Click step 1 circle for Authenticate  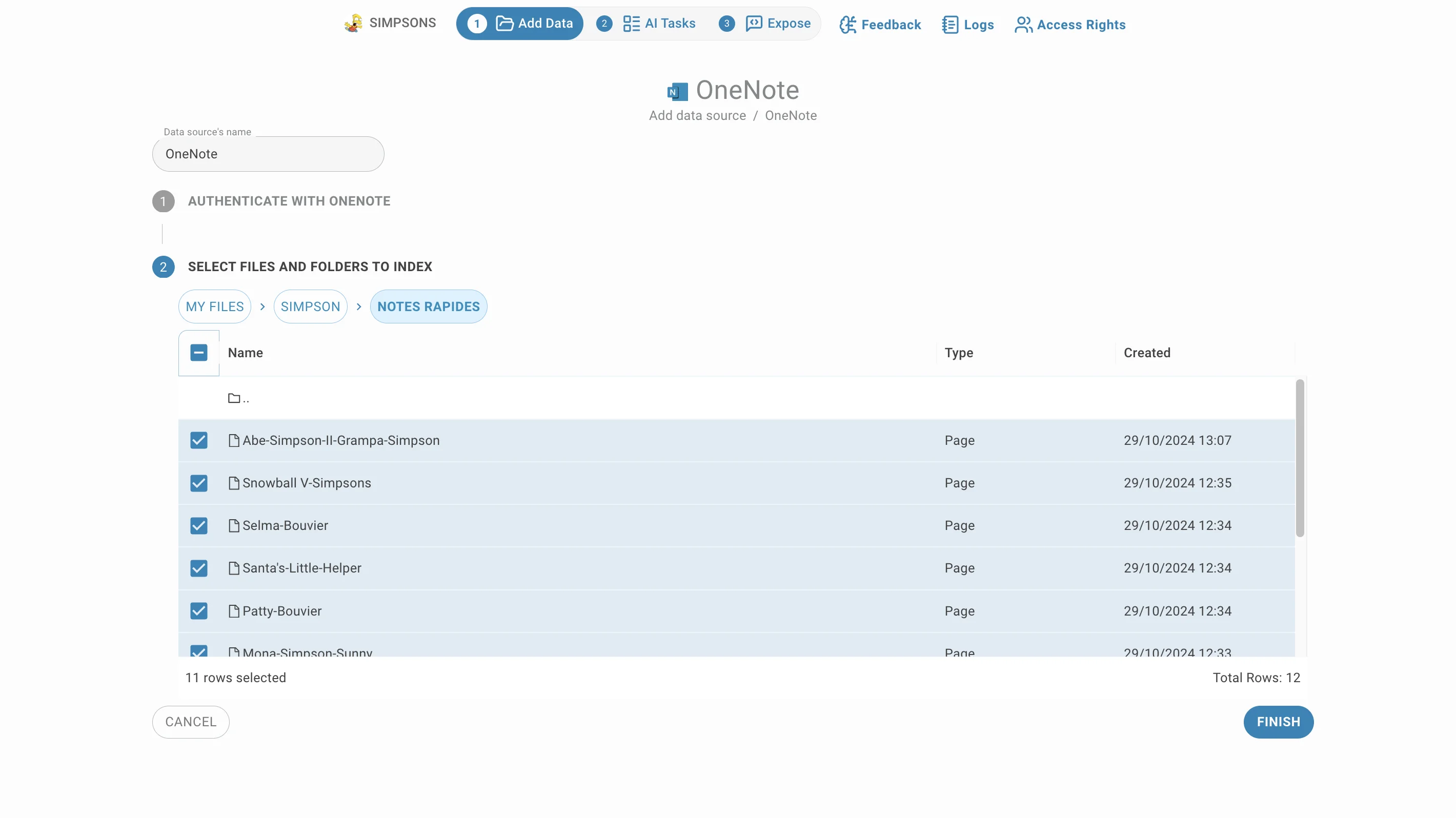coord(164,201)
